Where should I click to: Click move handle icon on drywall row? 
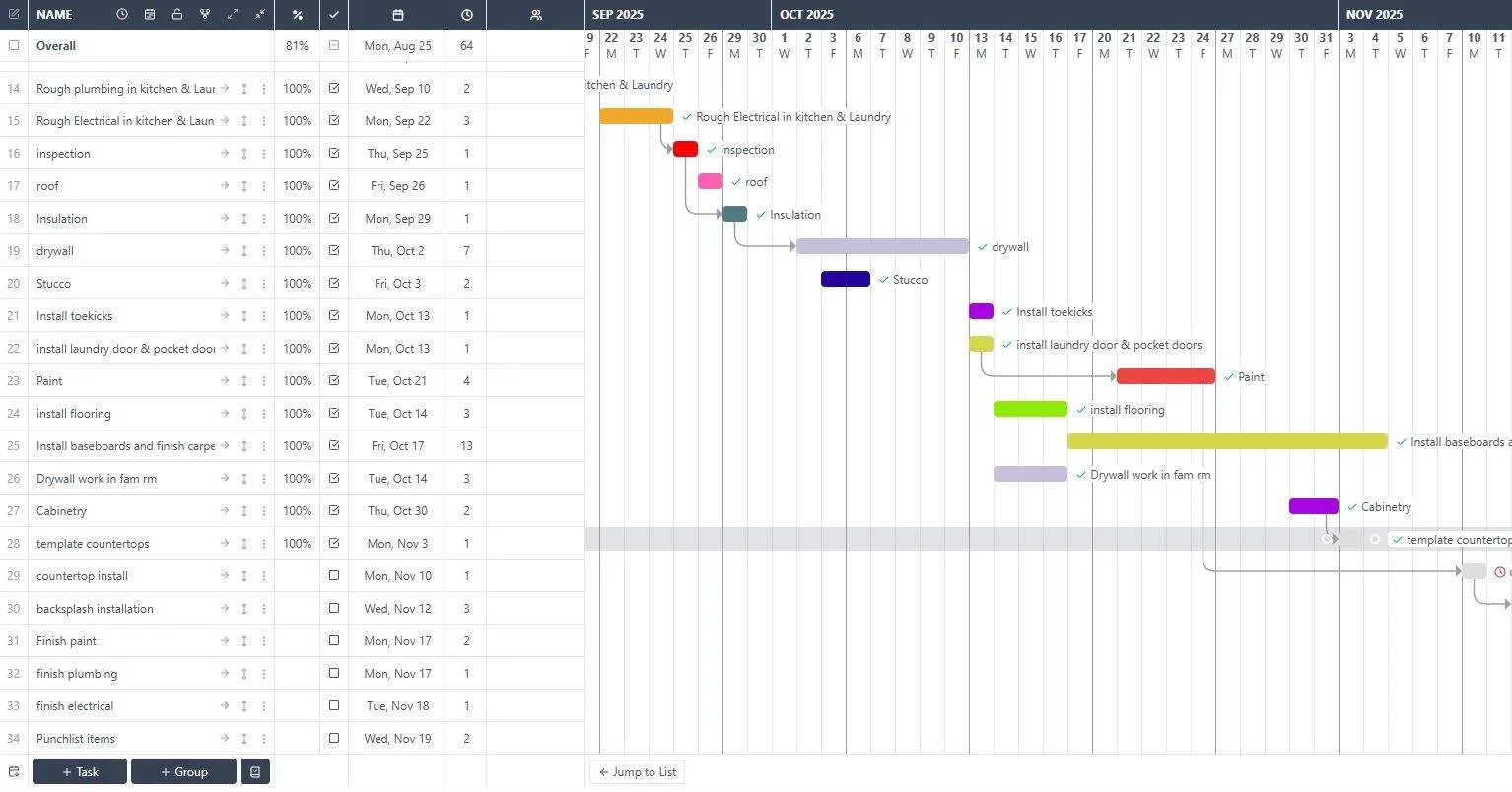[x=244, y=250]
